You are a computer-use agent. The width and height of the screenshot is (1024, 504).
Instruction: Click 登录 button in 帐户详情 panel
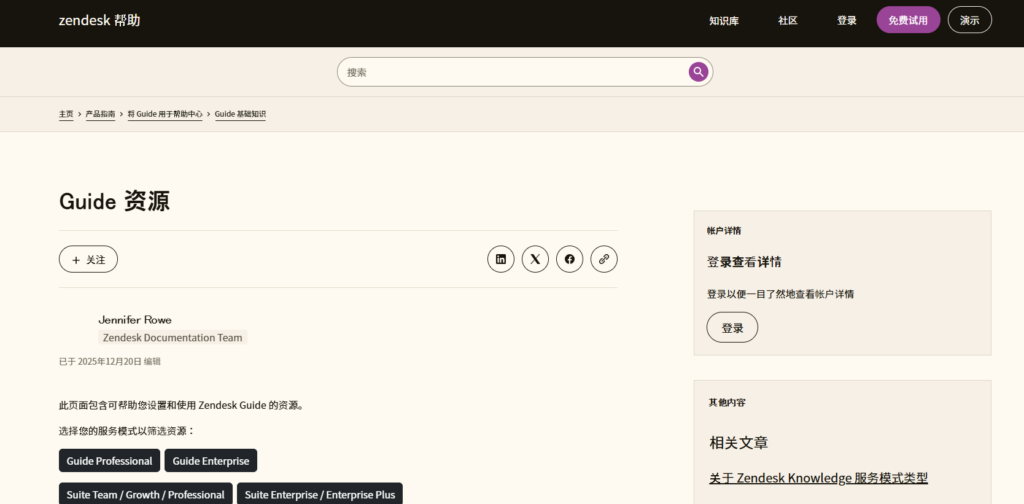[732, 328]
